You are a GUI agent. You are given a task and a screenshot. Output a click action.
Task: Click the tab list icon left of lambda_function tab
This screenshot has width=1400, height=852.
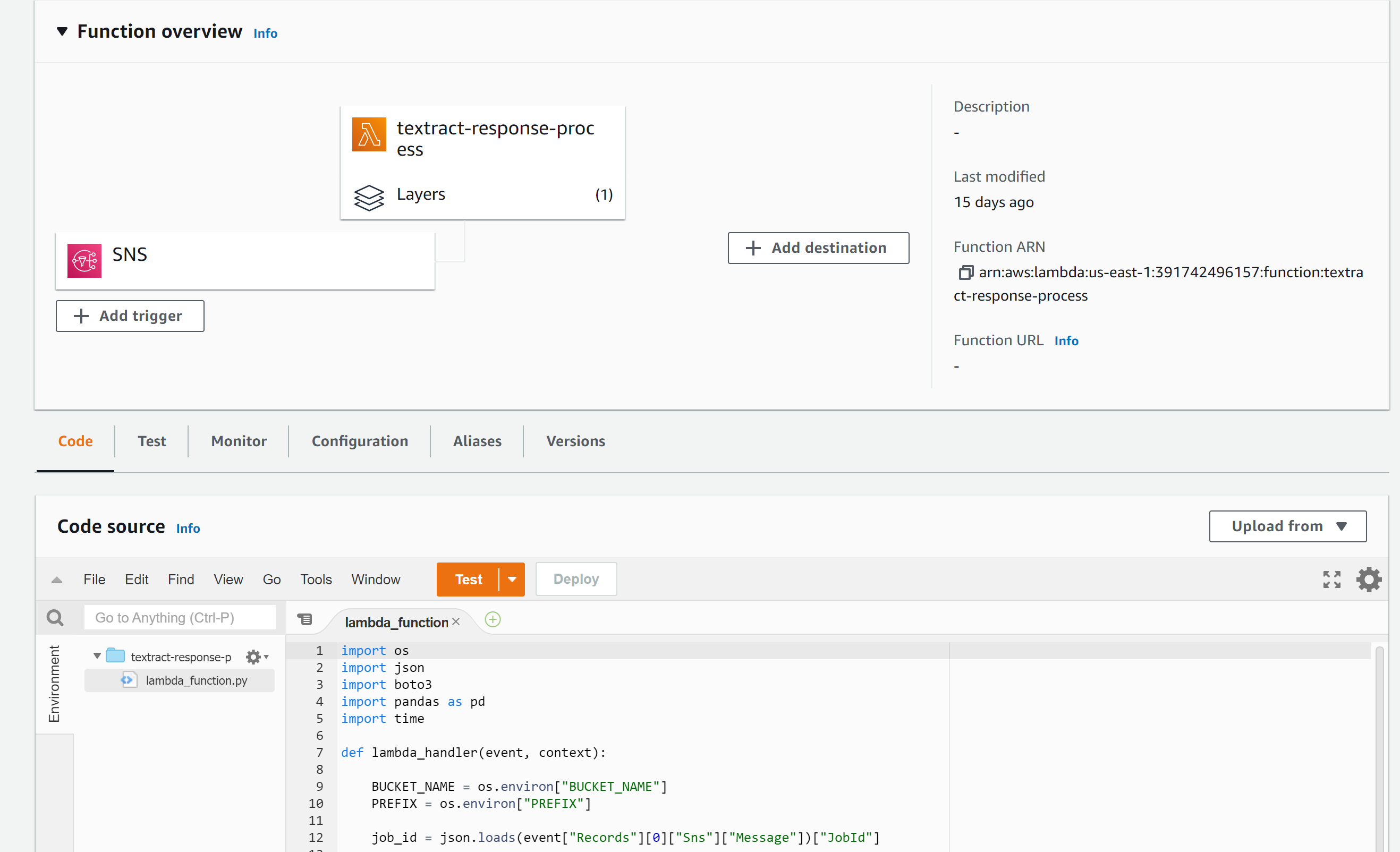point(305,619)
